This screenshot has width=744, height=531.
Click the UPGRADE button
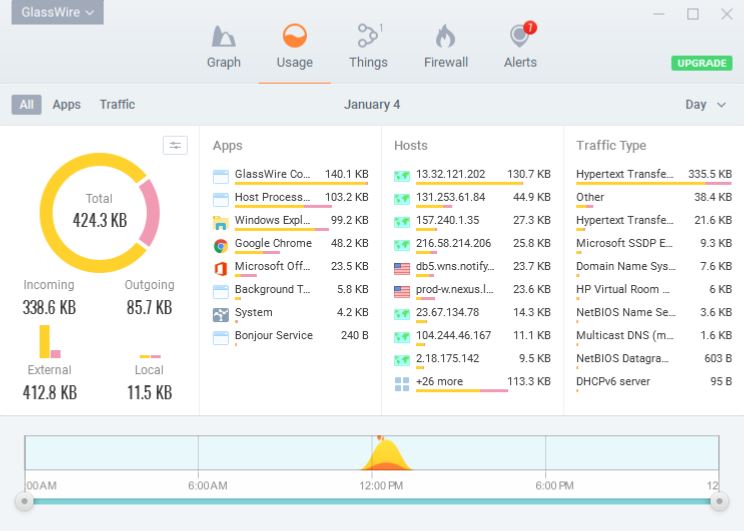(x=701, y=63)
